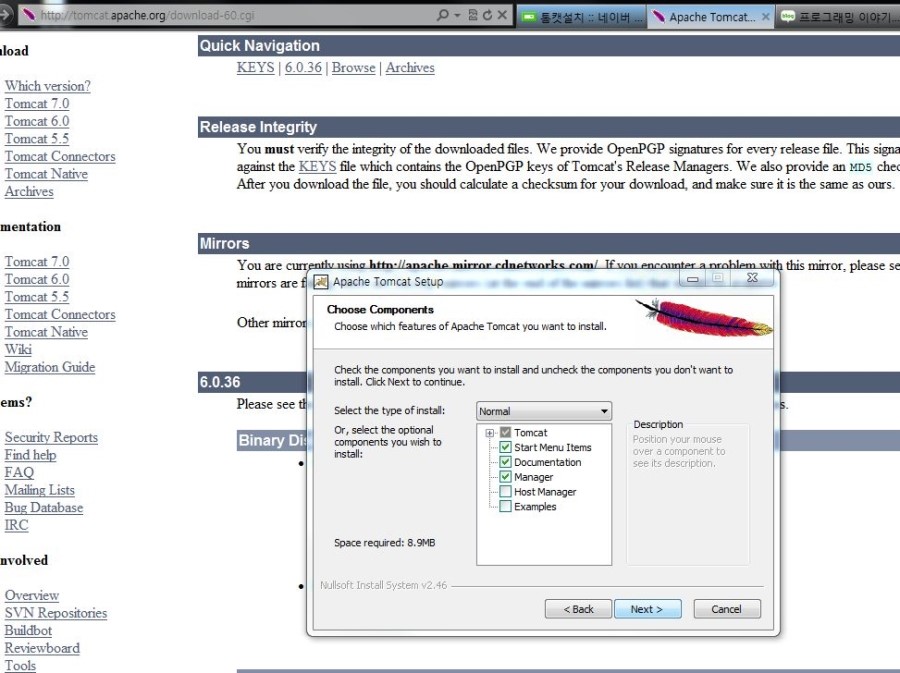This screenshot has width=900, height=673.
Task: Click Cancel in Tomcat setup
Action: pyautogui.click(x=727, y=609)
